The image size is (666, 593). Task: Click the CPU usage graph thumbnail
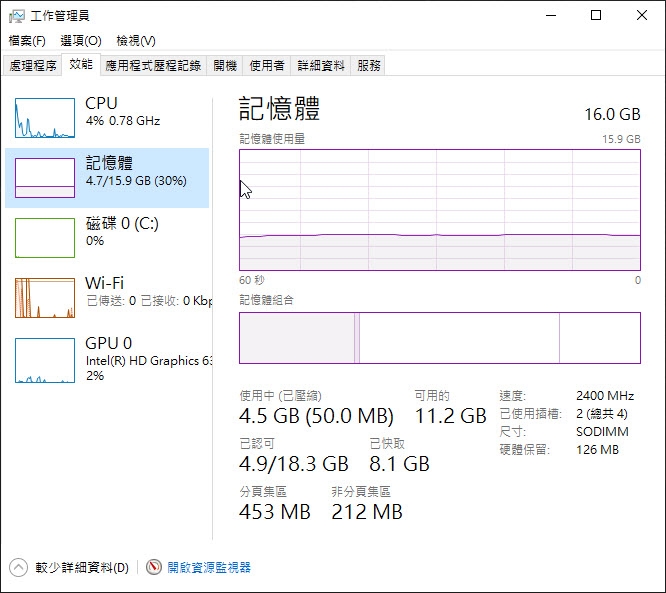tap(45, 118)
